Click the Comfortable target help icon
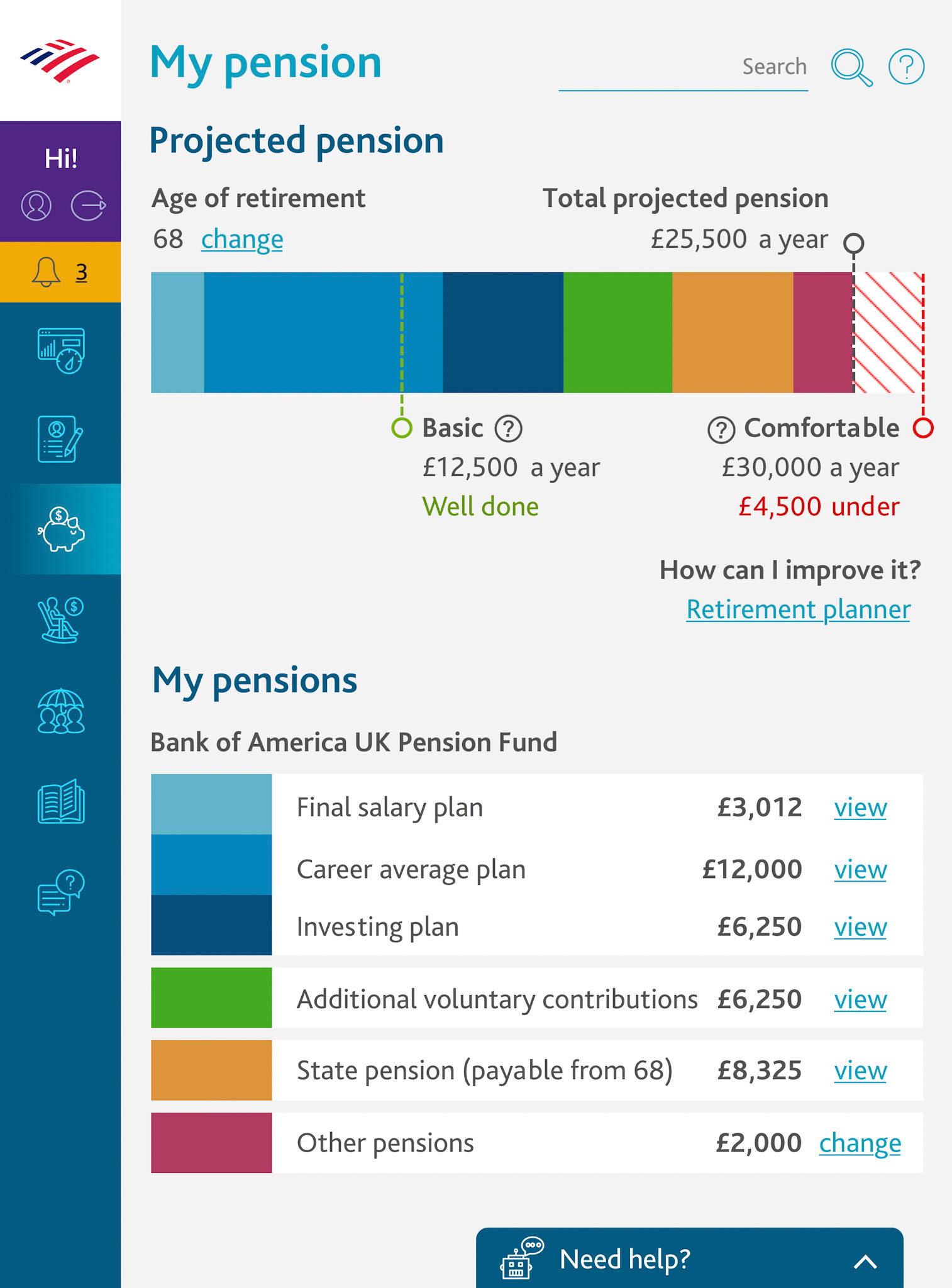This screenshot has width=952, height=1288. [721, 430]
